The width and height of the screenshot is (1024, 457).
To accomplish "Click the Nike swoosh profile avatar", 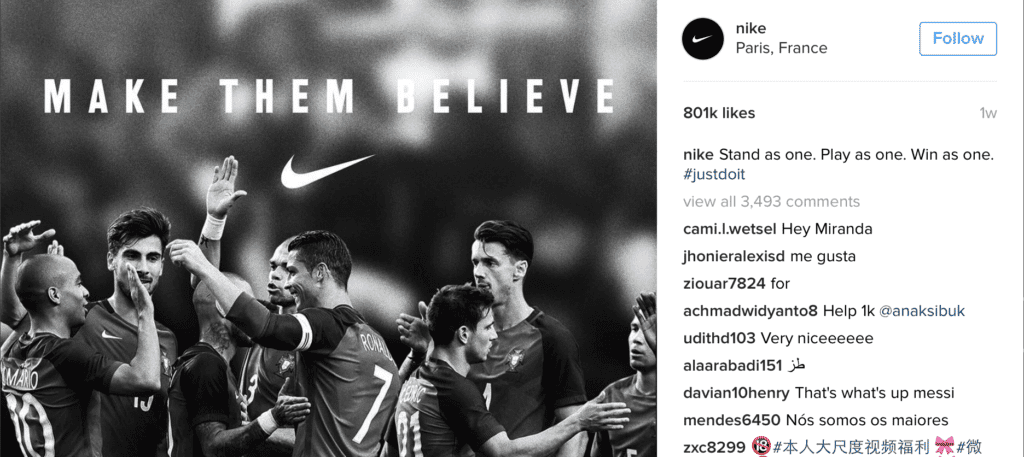I will tap(703, 39).
